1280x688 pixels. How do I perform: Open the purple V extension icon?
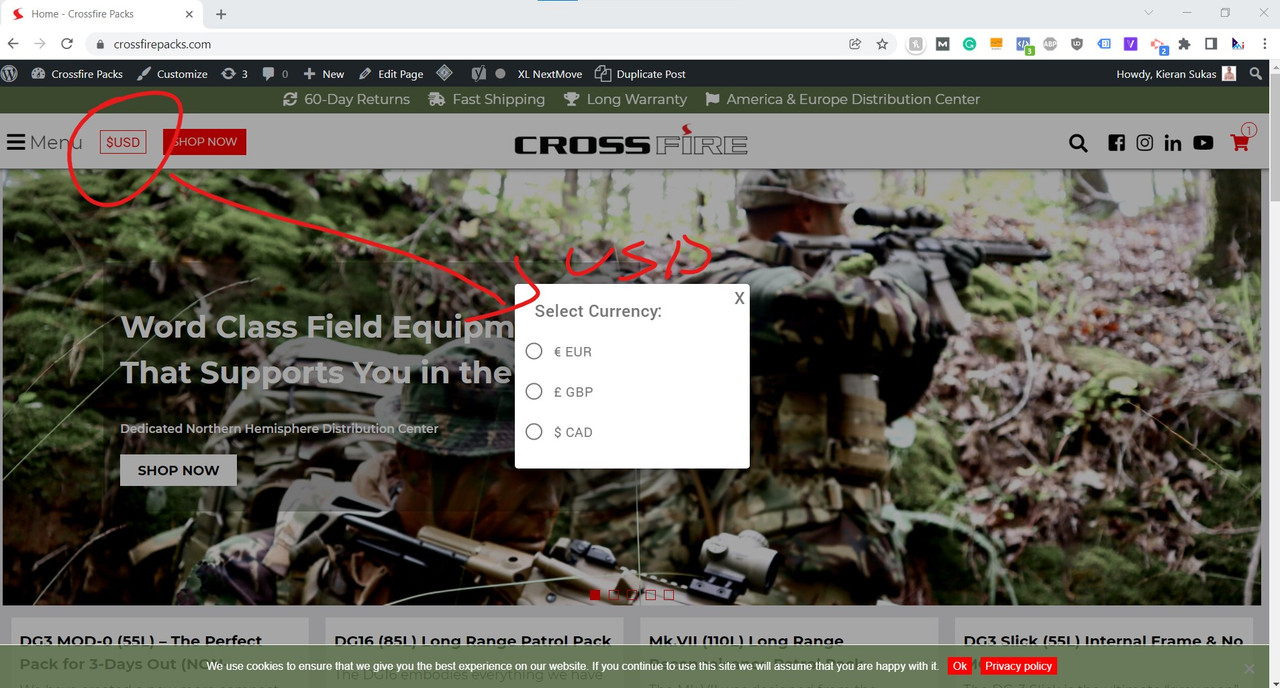click(1131, 44)
